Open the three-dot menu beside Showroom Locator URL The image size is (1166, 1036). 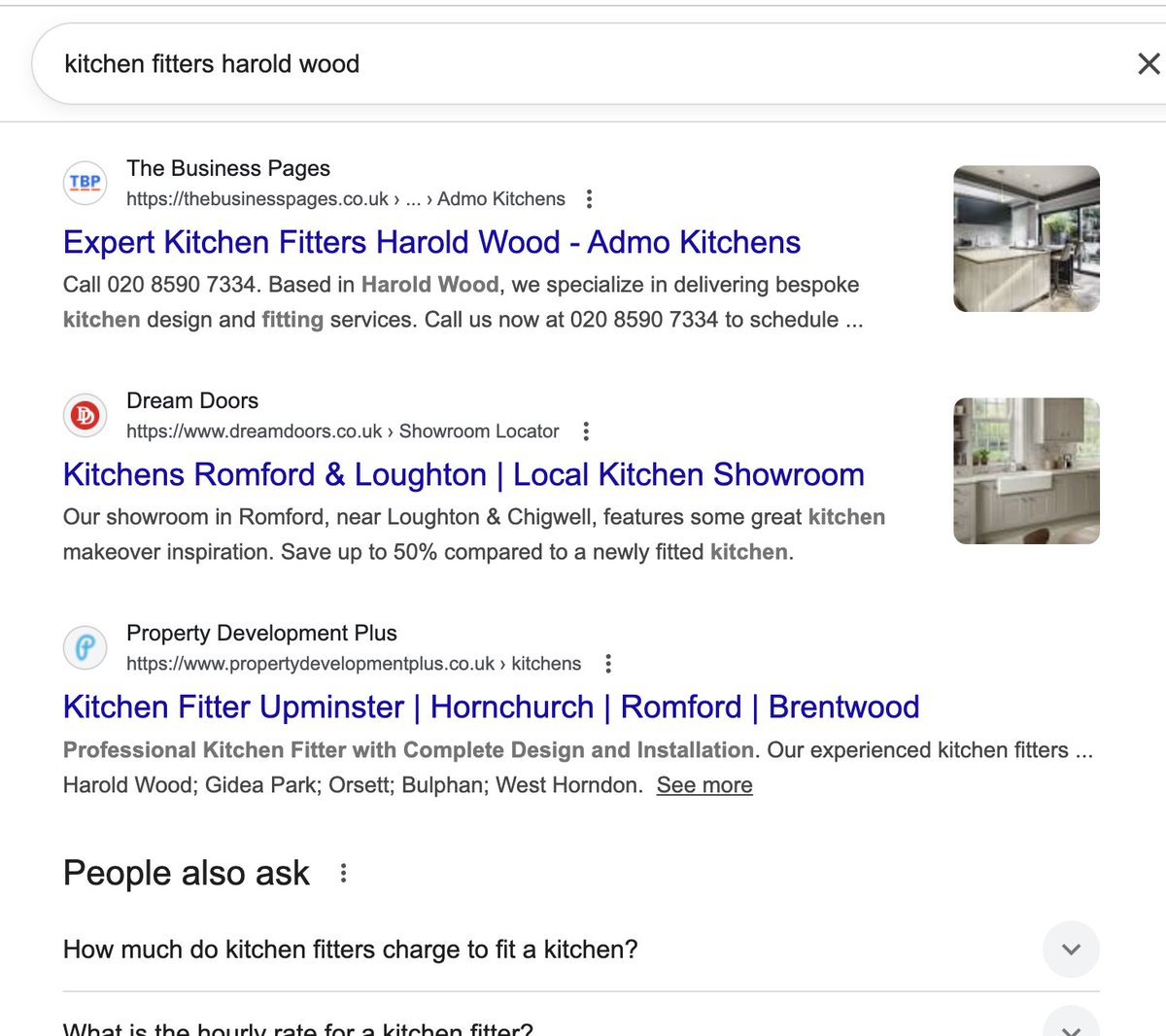pyautogui.click(x=585, y=432)
